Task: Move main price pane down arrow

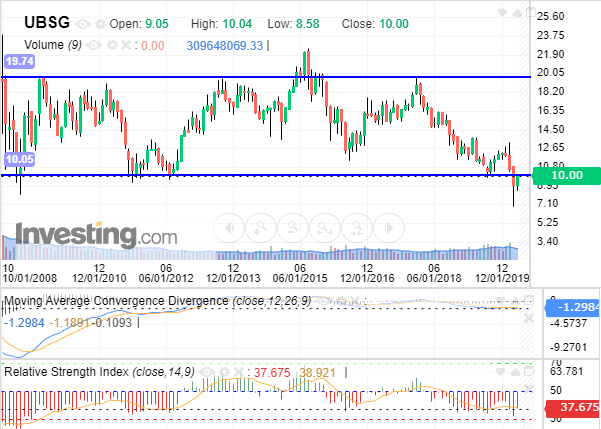Action: tap(502, 13)
